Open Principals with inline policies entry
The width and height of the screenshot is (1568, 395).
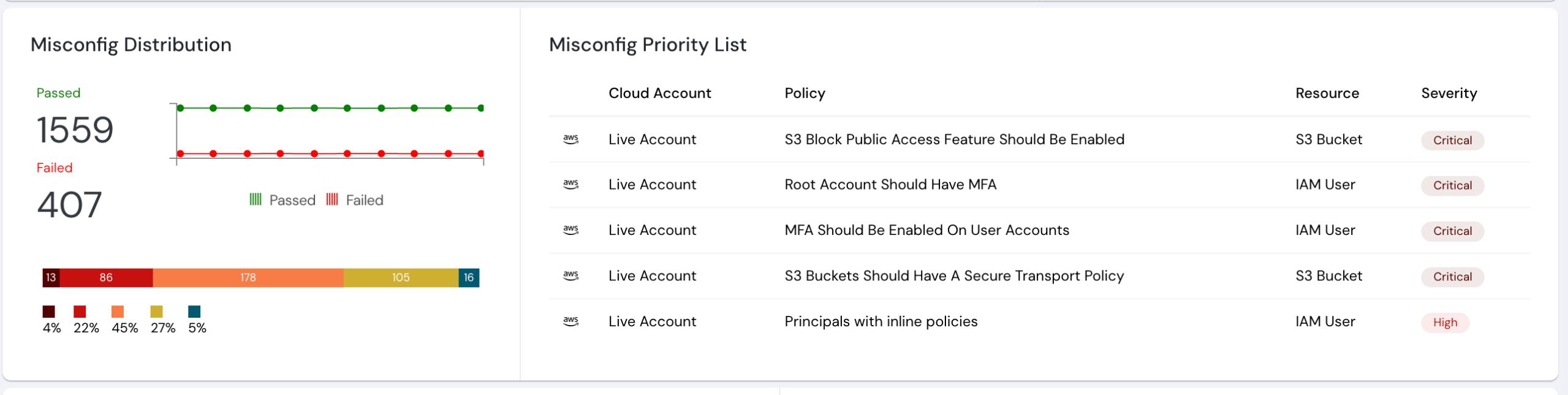(881, 321)
